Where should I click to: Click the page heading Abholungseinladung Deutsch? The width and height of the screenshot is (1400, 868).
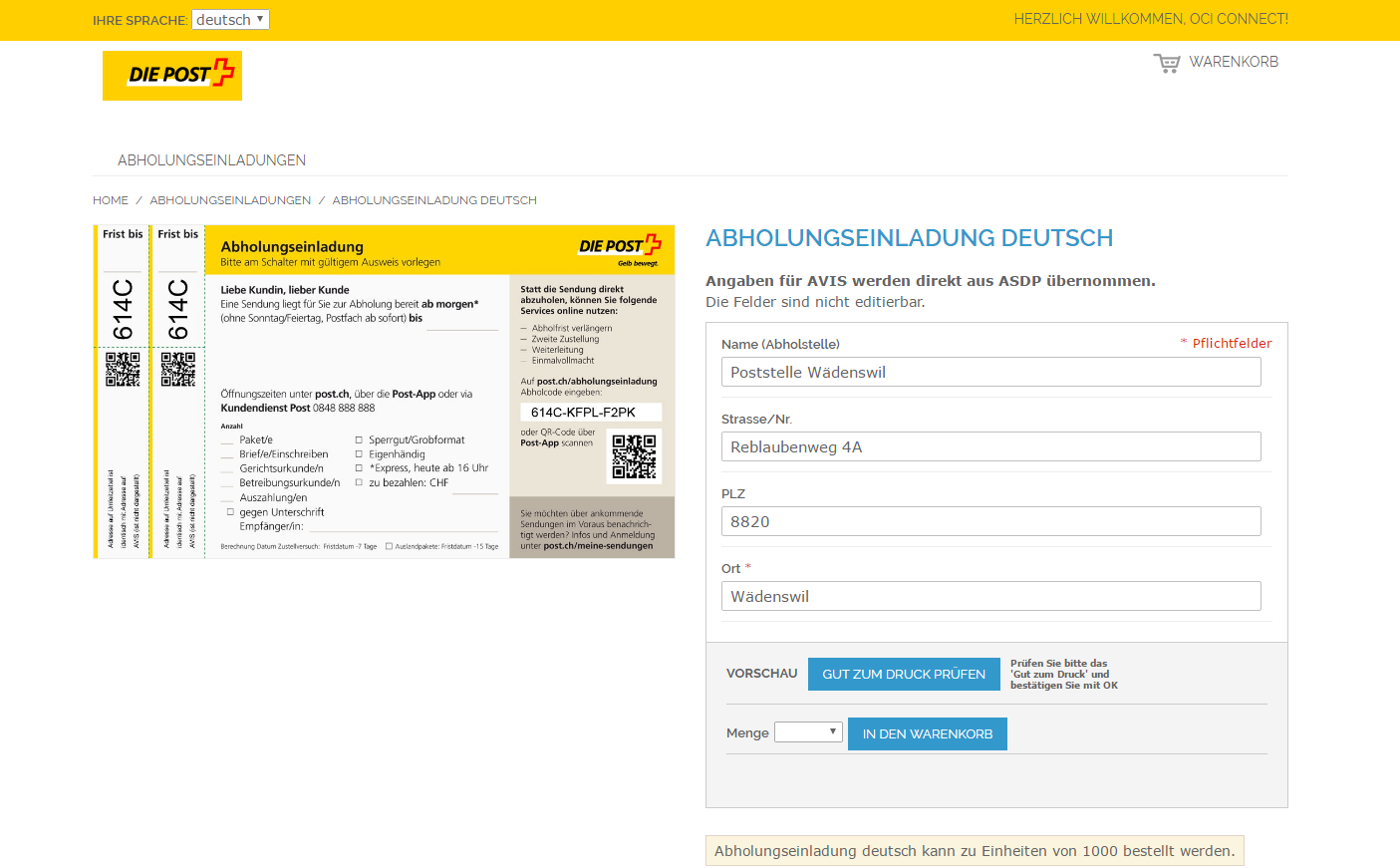click(x=909, y=238)
